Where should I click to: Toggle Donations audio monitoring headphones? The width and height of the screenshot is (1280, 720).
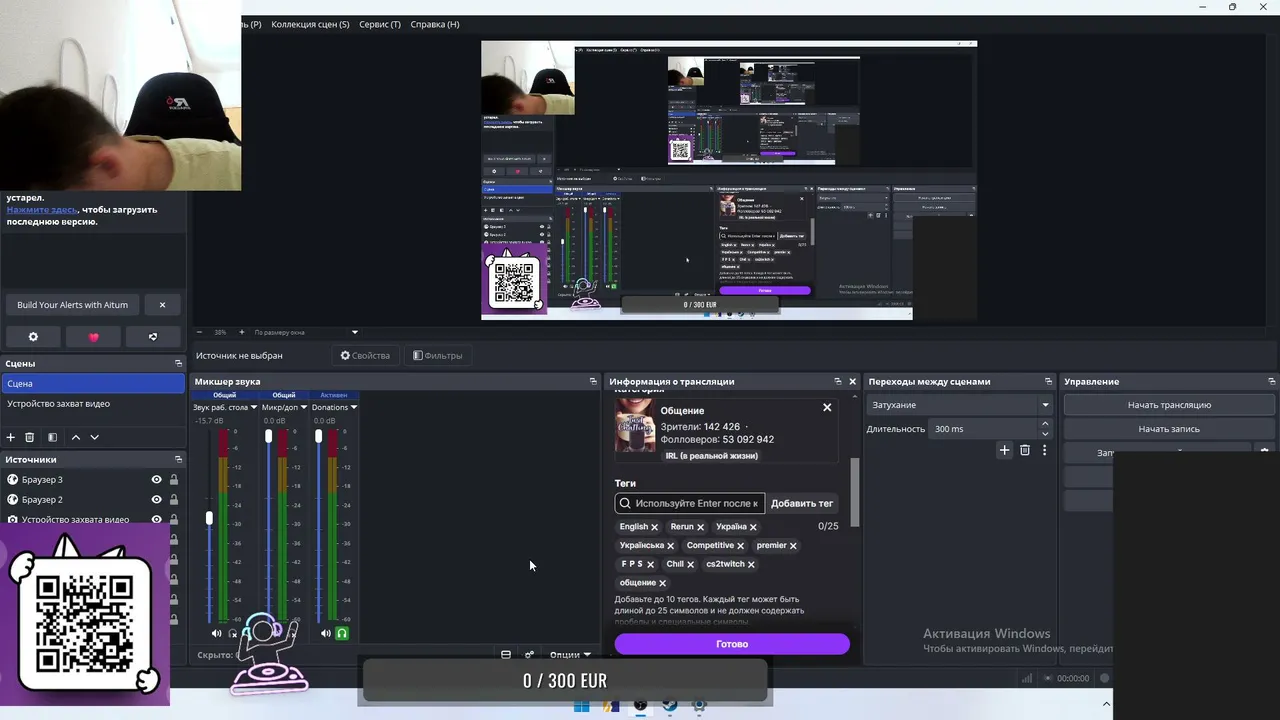pos(342,633)
